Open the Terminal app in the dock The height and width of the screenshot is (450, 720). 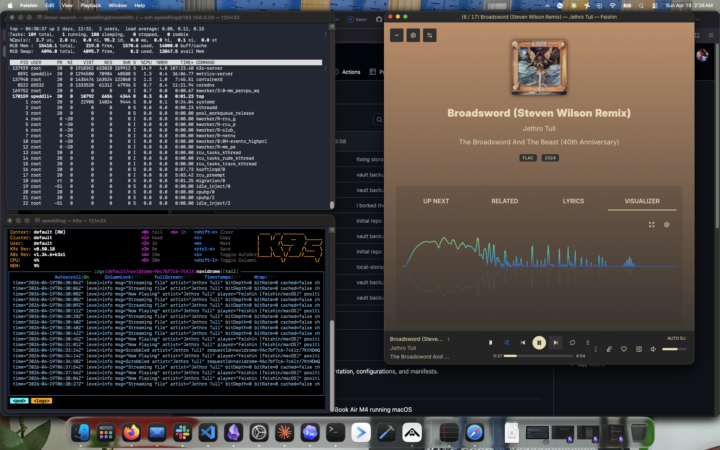coord(335,433)
